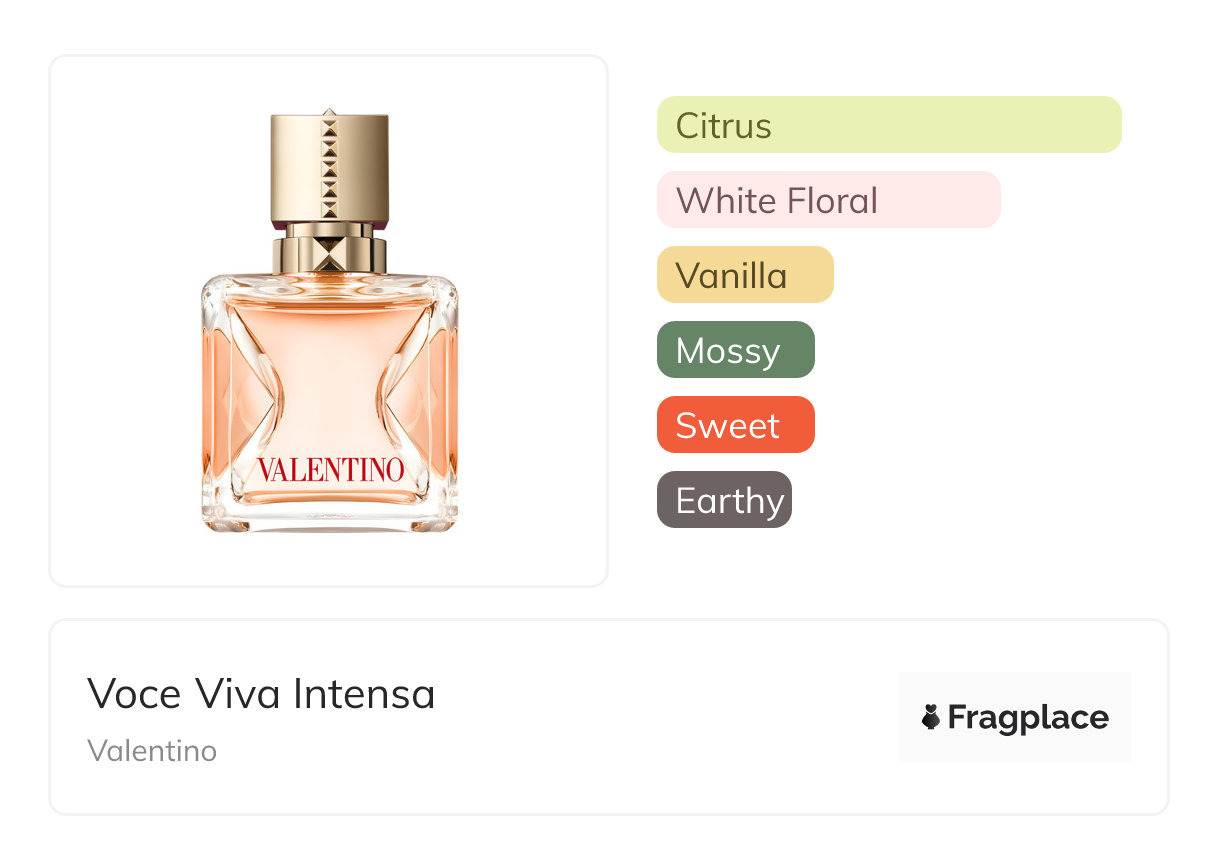Click the Fragplace bottle logo icon
1218x864 pixels.
click(931, 717)
